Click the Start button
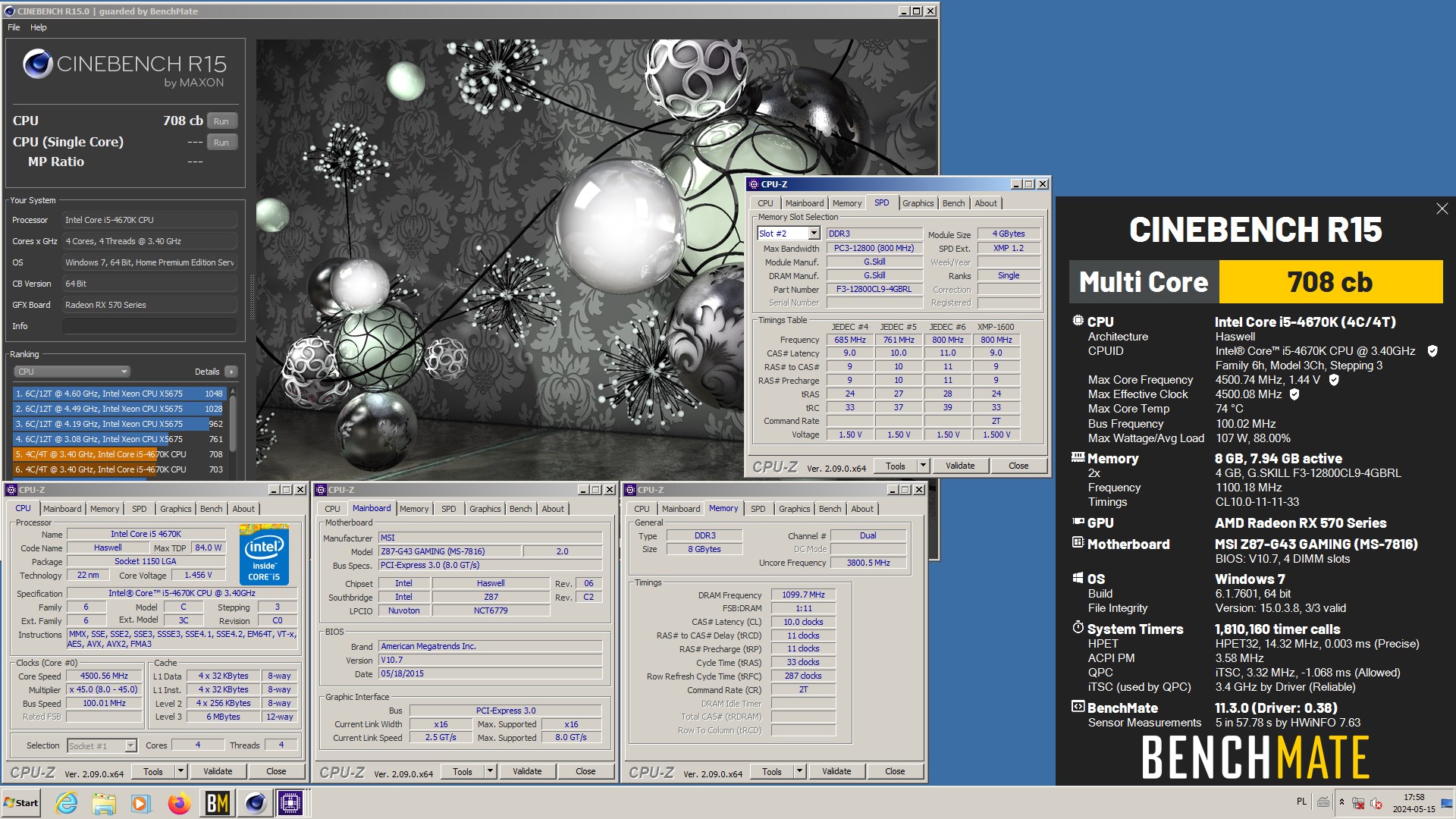Viewport: 1456px width, 819px height. point(21,802)
